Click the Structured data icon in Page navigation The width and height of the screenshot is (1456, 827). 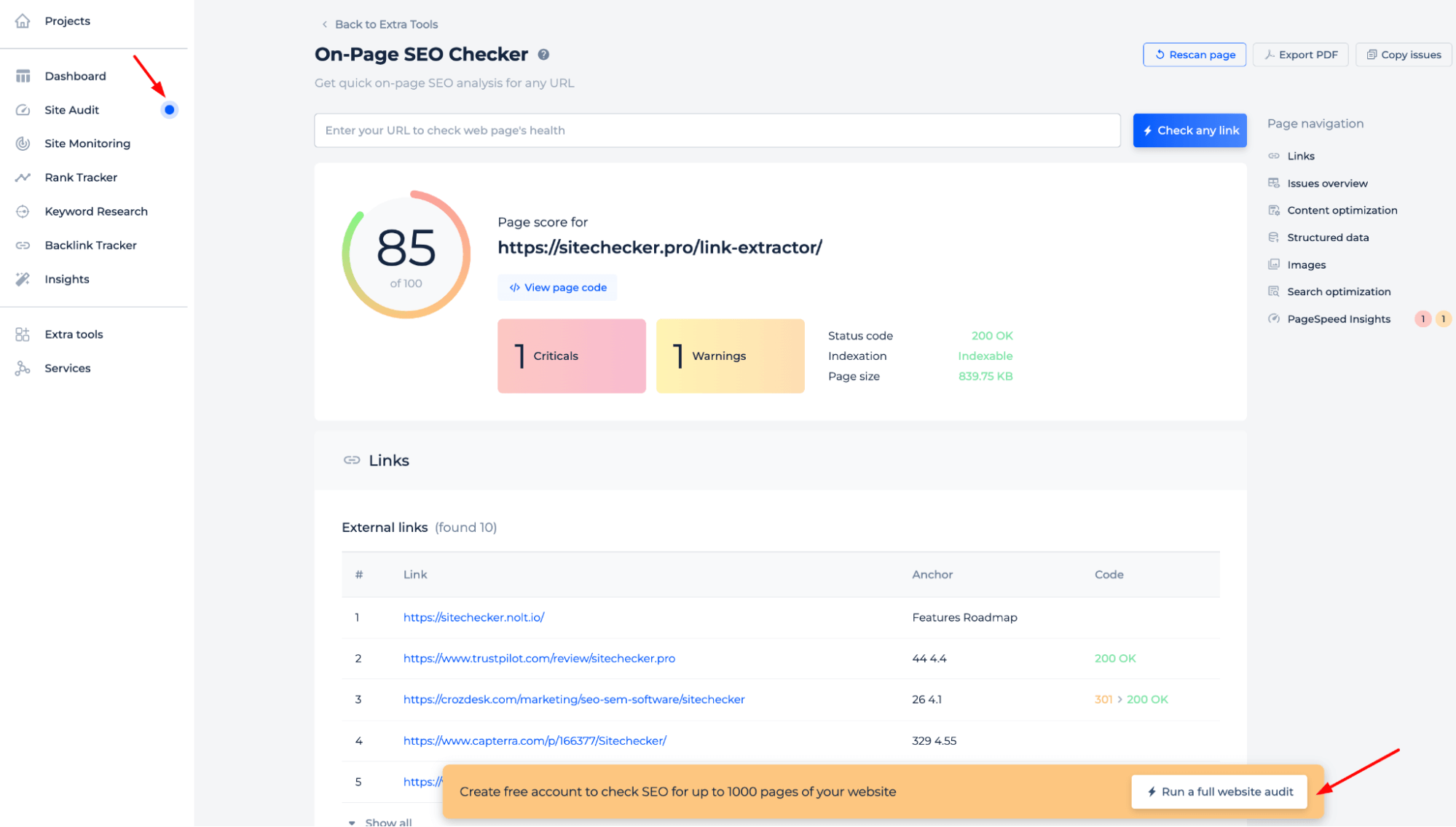tap(1274, 238)
